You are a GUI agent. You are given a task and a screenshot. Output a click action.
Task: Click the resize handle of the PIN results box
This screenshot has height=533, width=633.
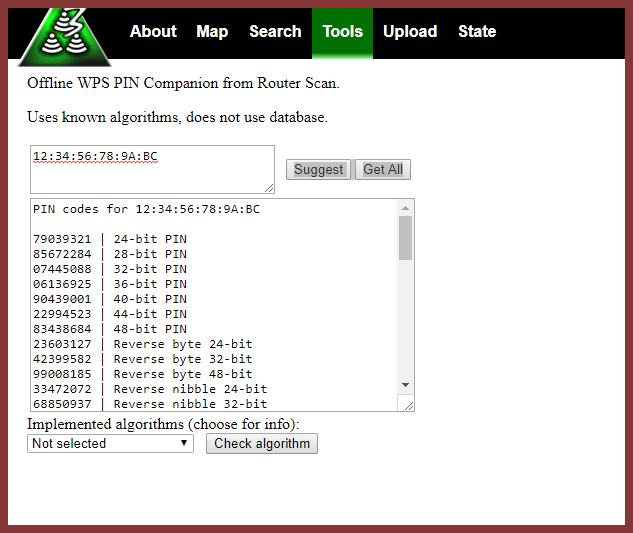click(407, 404)
